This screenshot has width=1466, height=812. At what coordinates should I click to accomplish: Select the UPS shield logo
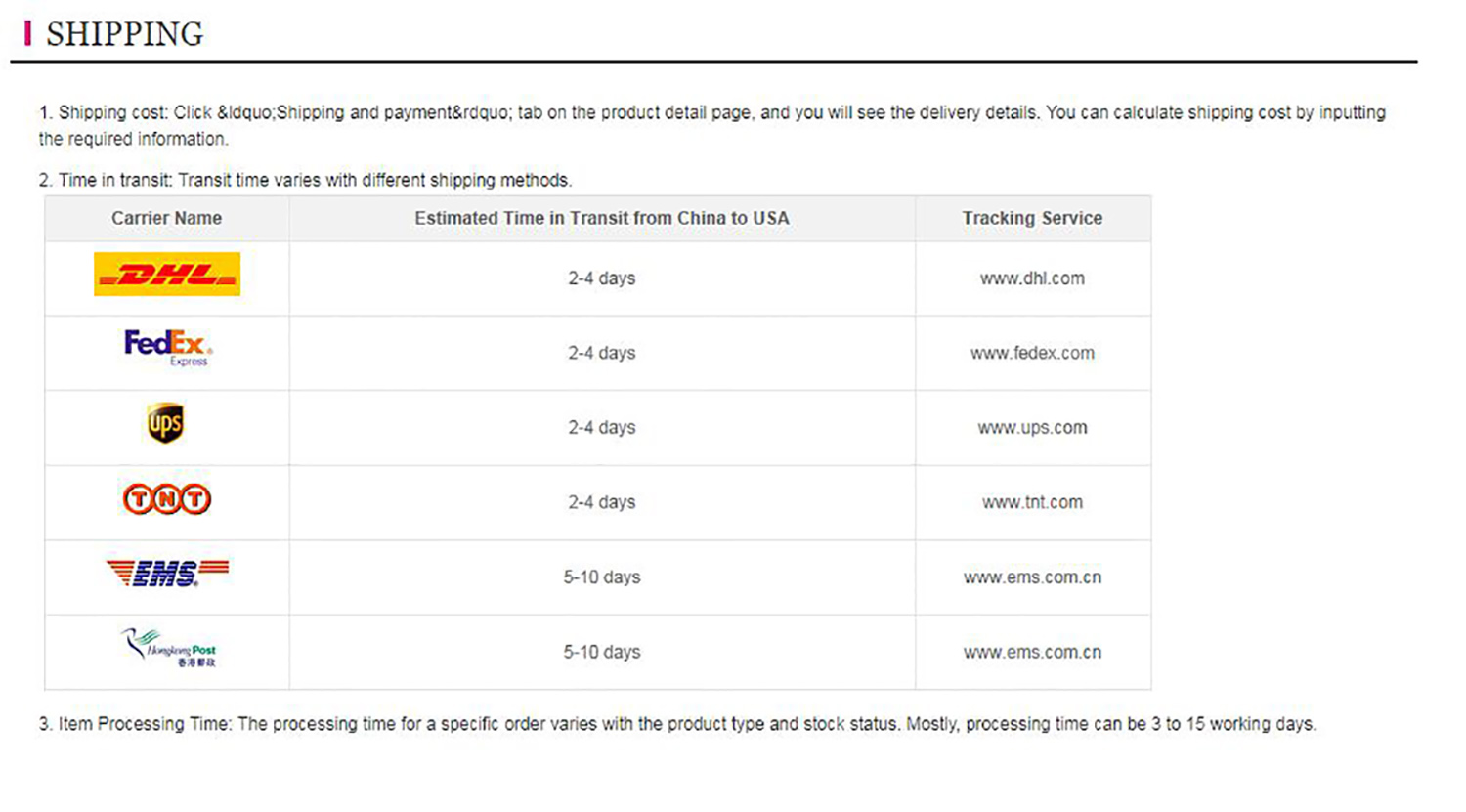tap(165, 423)
